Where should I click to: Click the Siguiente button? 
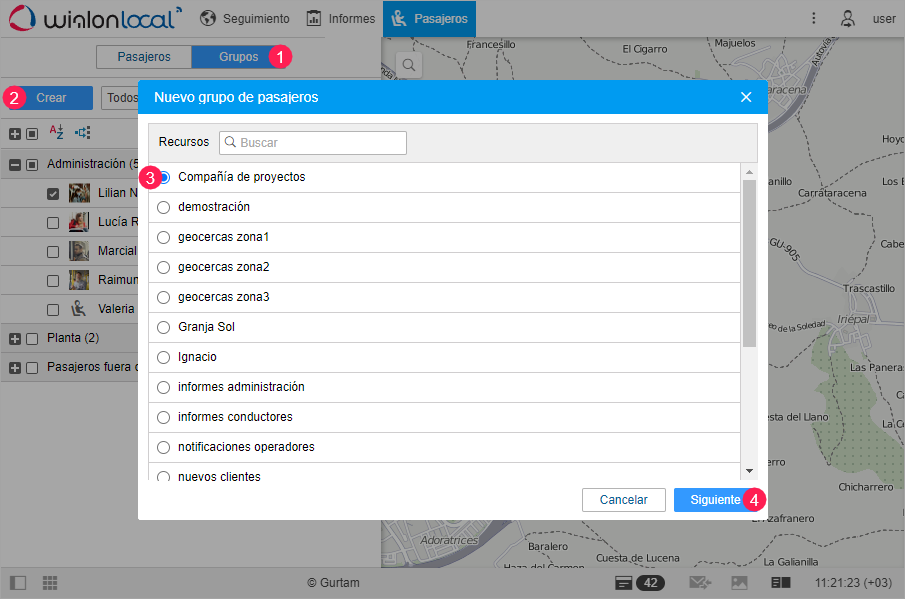[715, 500]
